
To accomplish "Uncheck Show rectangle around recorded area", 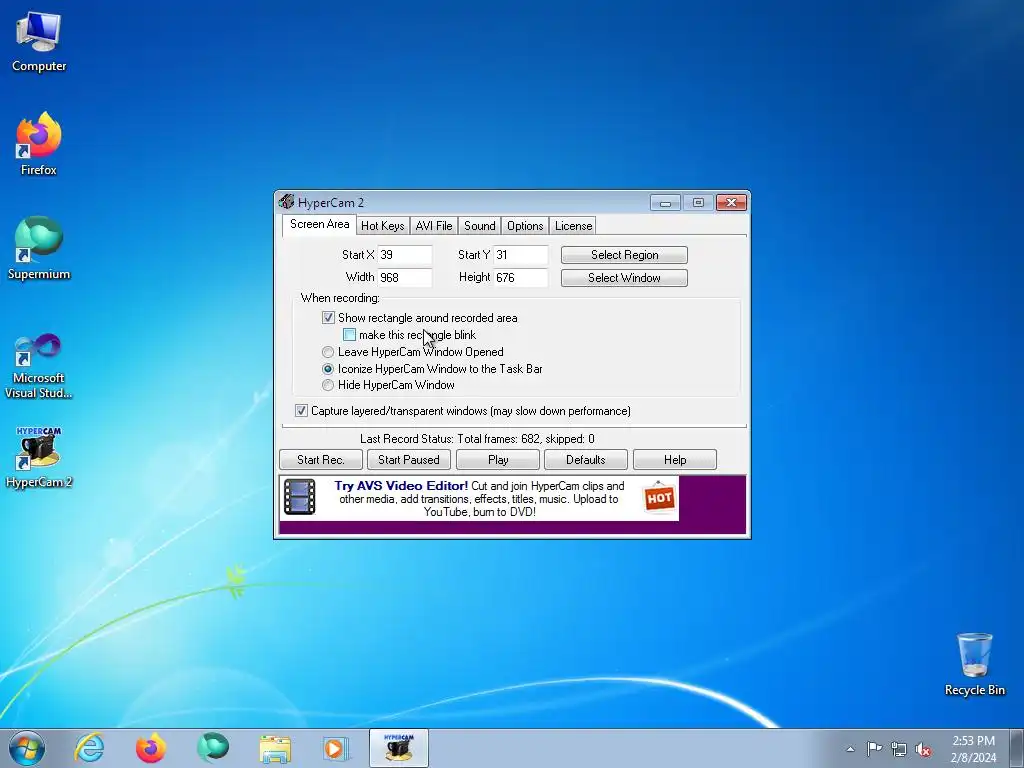I will tap(328, 318).
